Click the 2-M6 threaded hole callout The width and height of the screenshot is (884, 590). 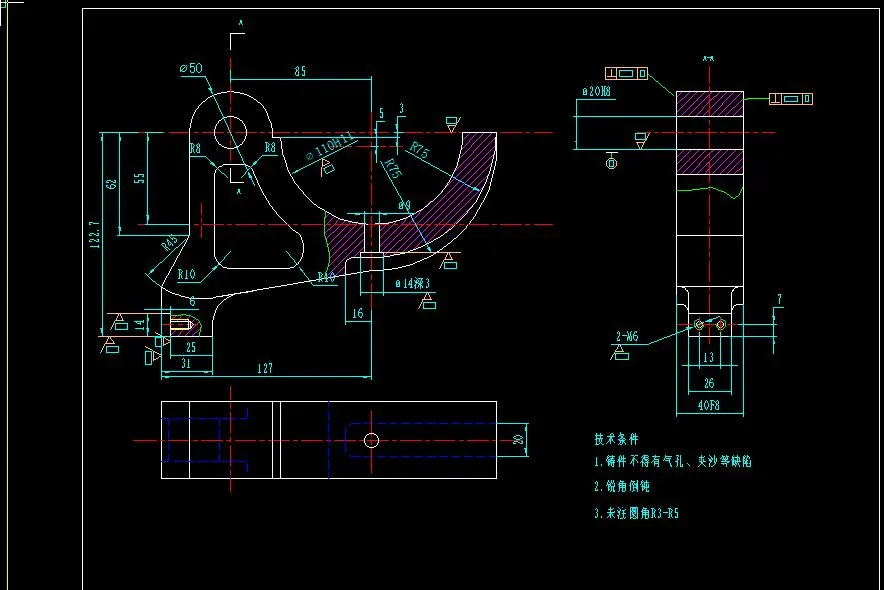(x=627, y=336)
